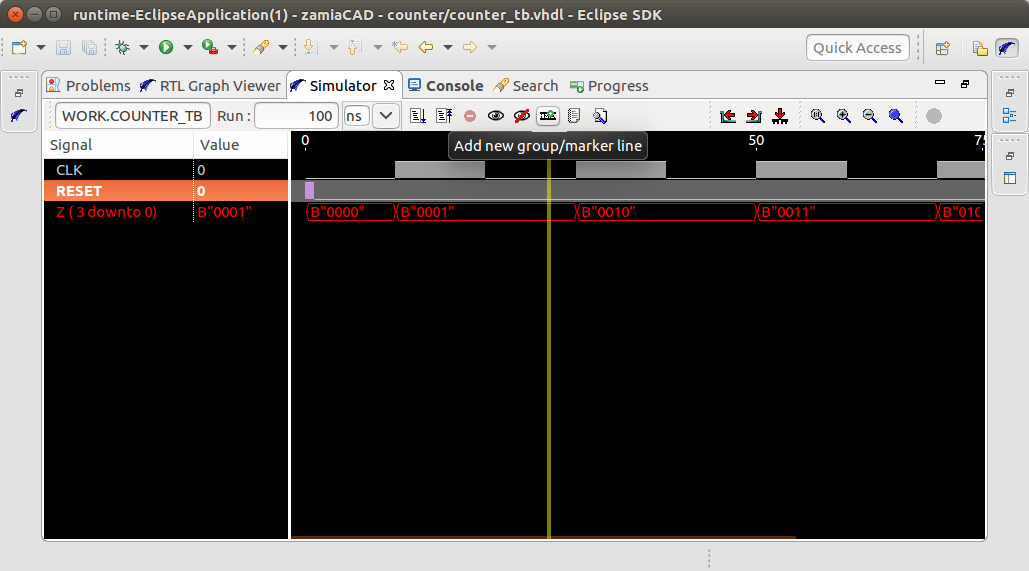1029x571 pixels.
Task: Click the New wizard icon
Action: tap(19, 47)
